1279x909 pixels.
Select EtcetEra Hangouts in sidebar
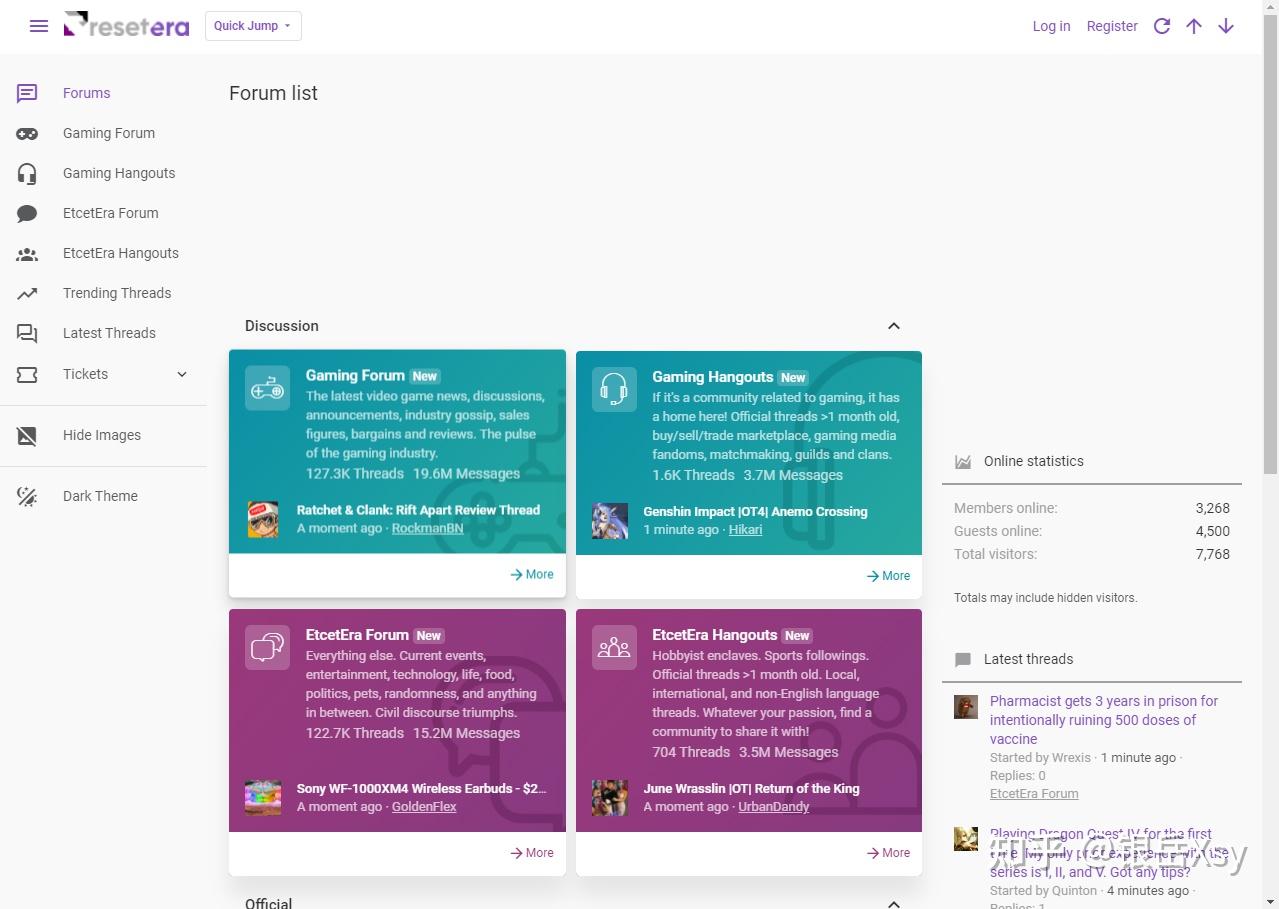[x=120, y=253]
